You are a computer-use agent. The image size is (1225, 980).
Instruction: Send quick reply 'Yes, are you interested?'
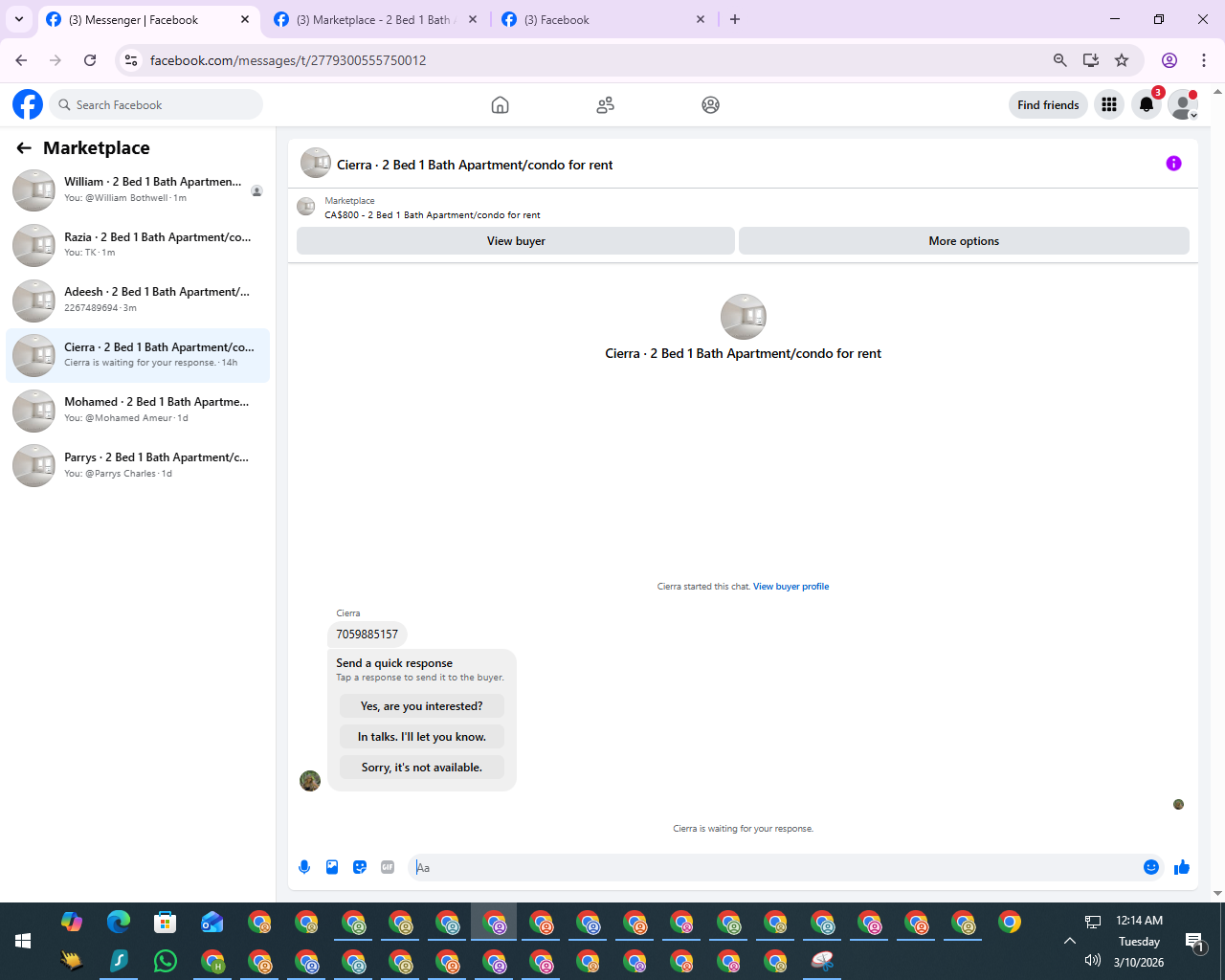(422, 706)
